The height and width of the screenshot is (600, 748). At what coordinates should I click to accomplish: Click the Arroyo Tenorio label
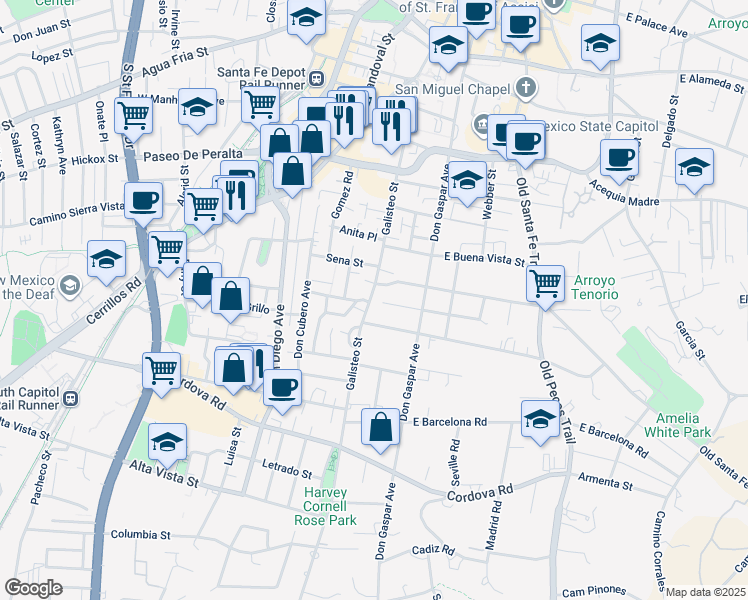point(595,287)
